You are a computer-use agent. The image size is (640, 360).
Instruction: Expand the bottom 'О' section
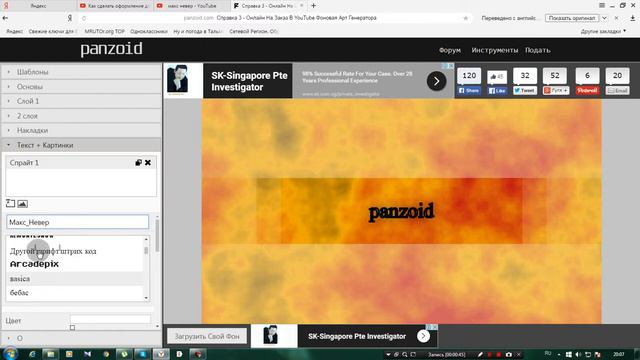[81, 338]
